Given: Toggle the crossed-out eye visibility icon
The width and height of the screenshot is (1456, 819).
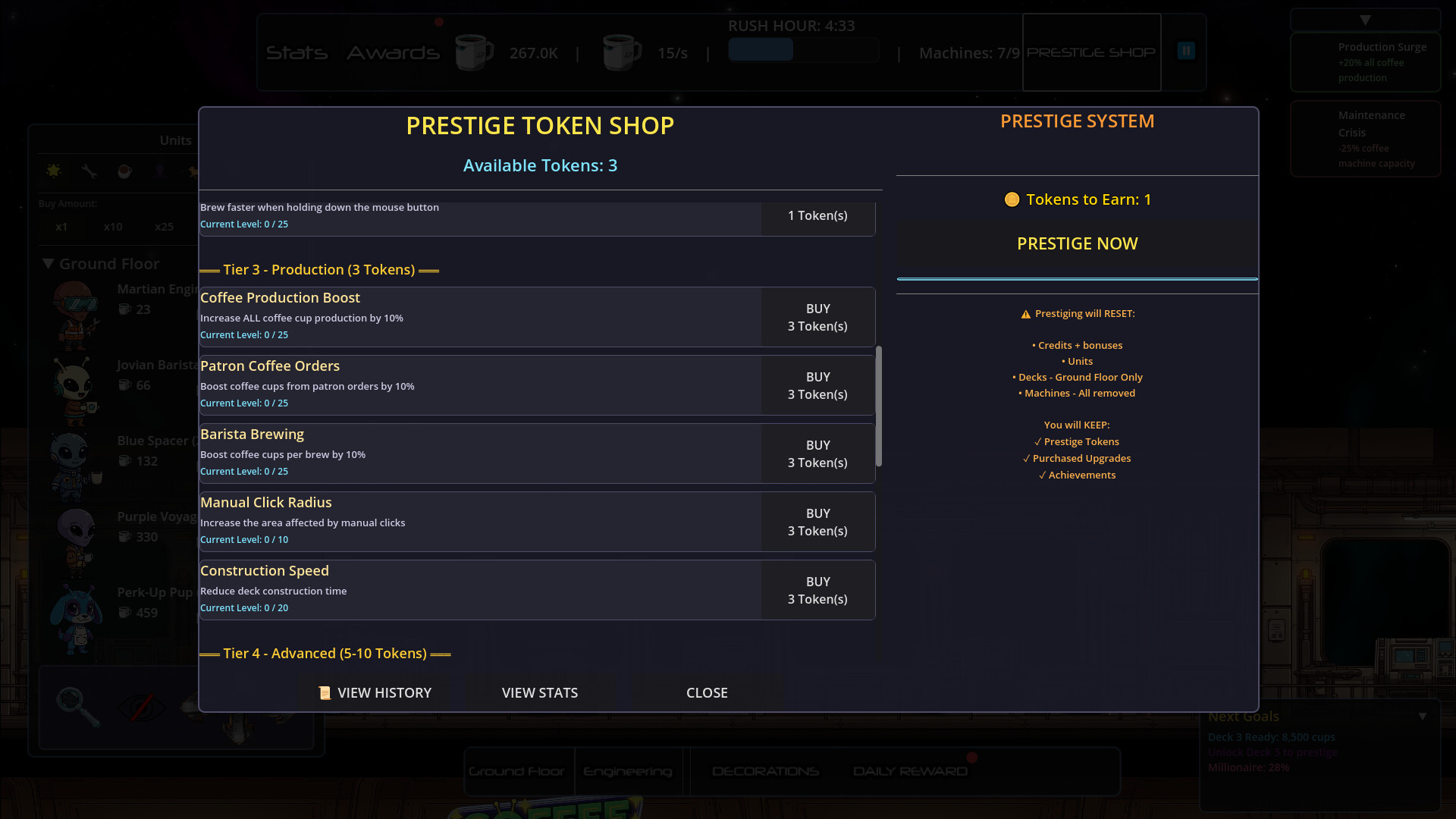Looking at the screenshot, I should (141, 707).
